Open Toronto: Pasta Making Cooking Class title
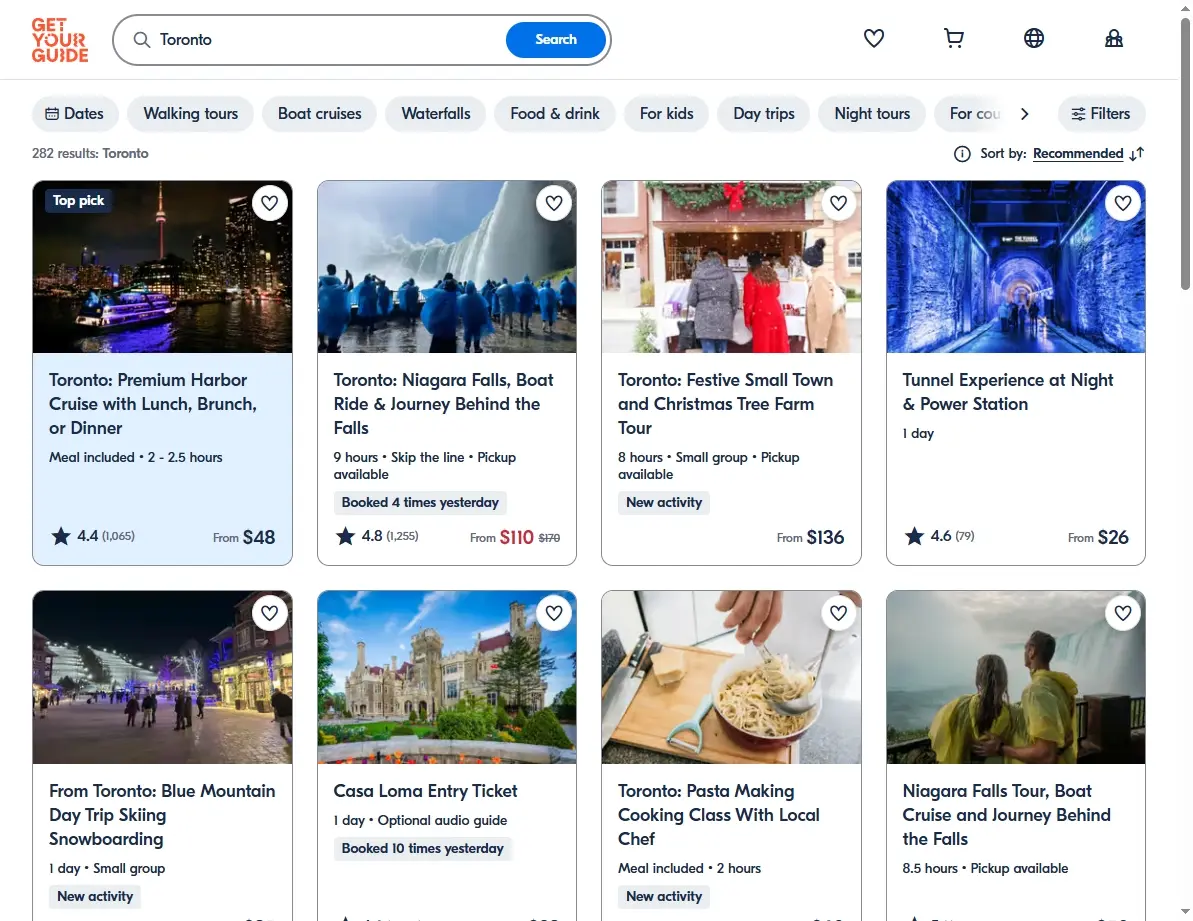The width and height of the screenshot is (1193, 921). [718, 815]
